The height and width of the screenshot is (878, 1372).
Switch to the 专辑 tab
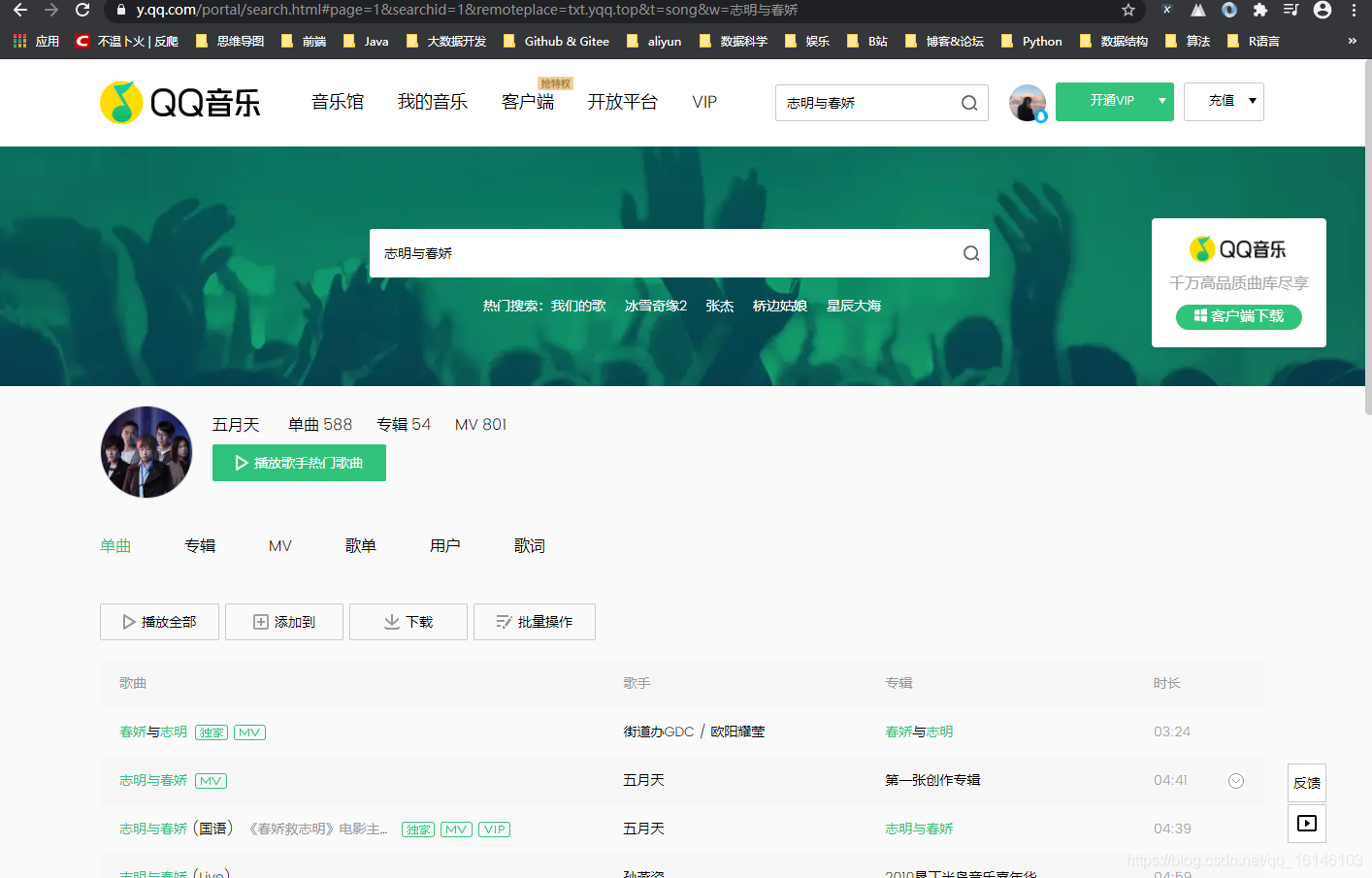coord(200,546)
